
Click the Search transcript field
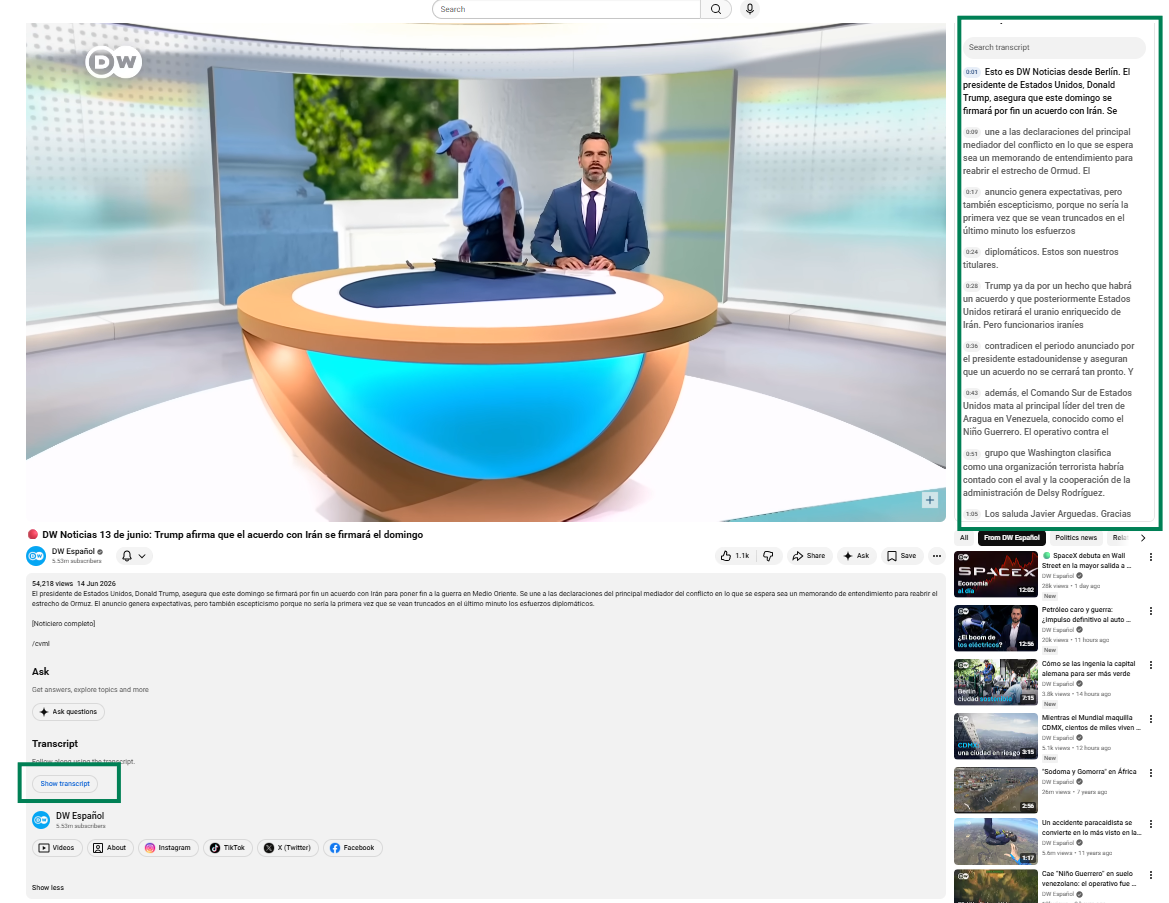pos(1054,47)
